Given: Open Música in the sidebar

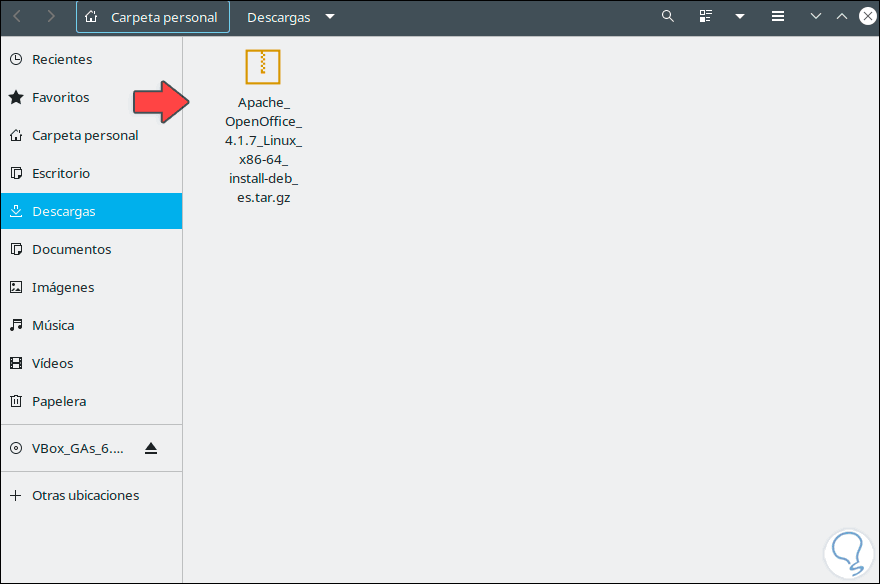Looking at the screenshot, I should (x=91, y=325).
